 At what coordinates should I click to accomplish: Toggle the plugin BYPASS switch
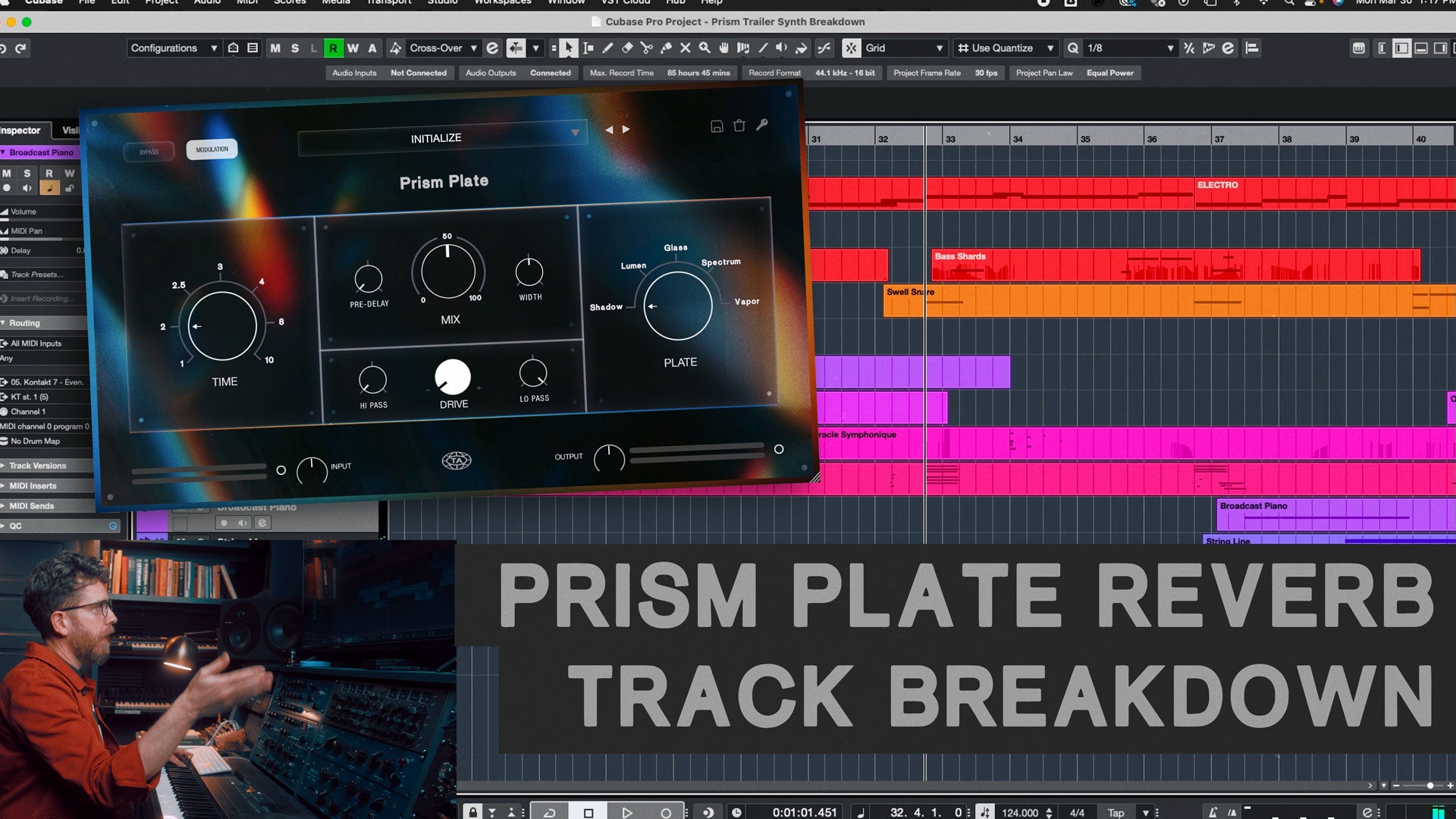[149, 152]
